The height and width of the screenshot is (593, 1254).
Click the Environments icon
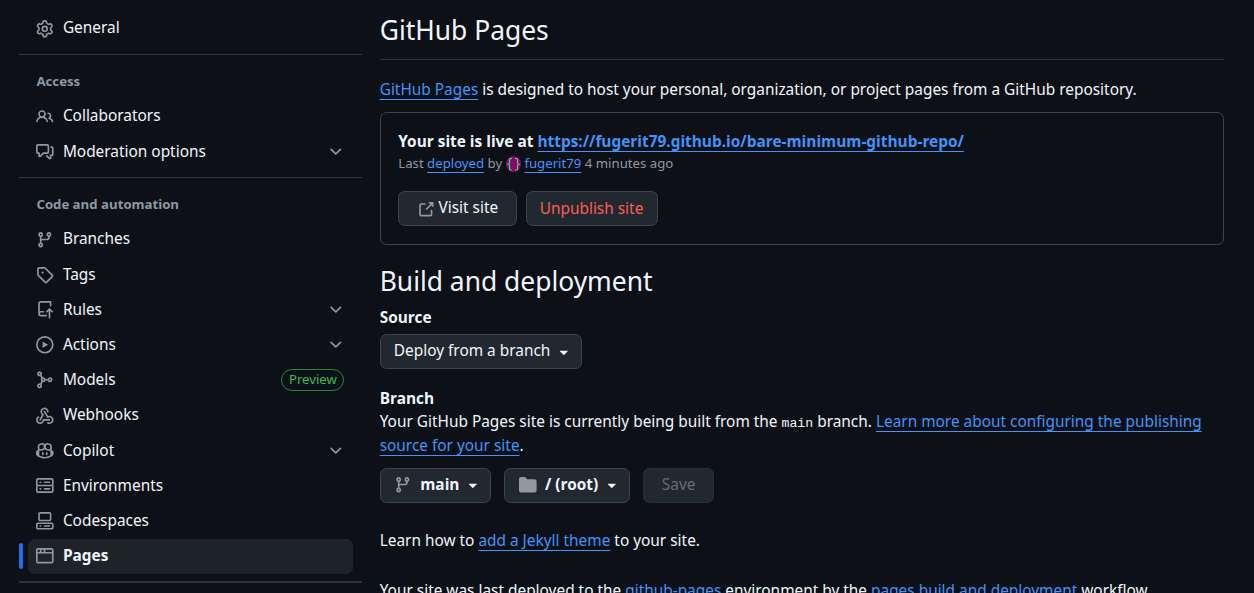44,485
